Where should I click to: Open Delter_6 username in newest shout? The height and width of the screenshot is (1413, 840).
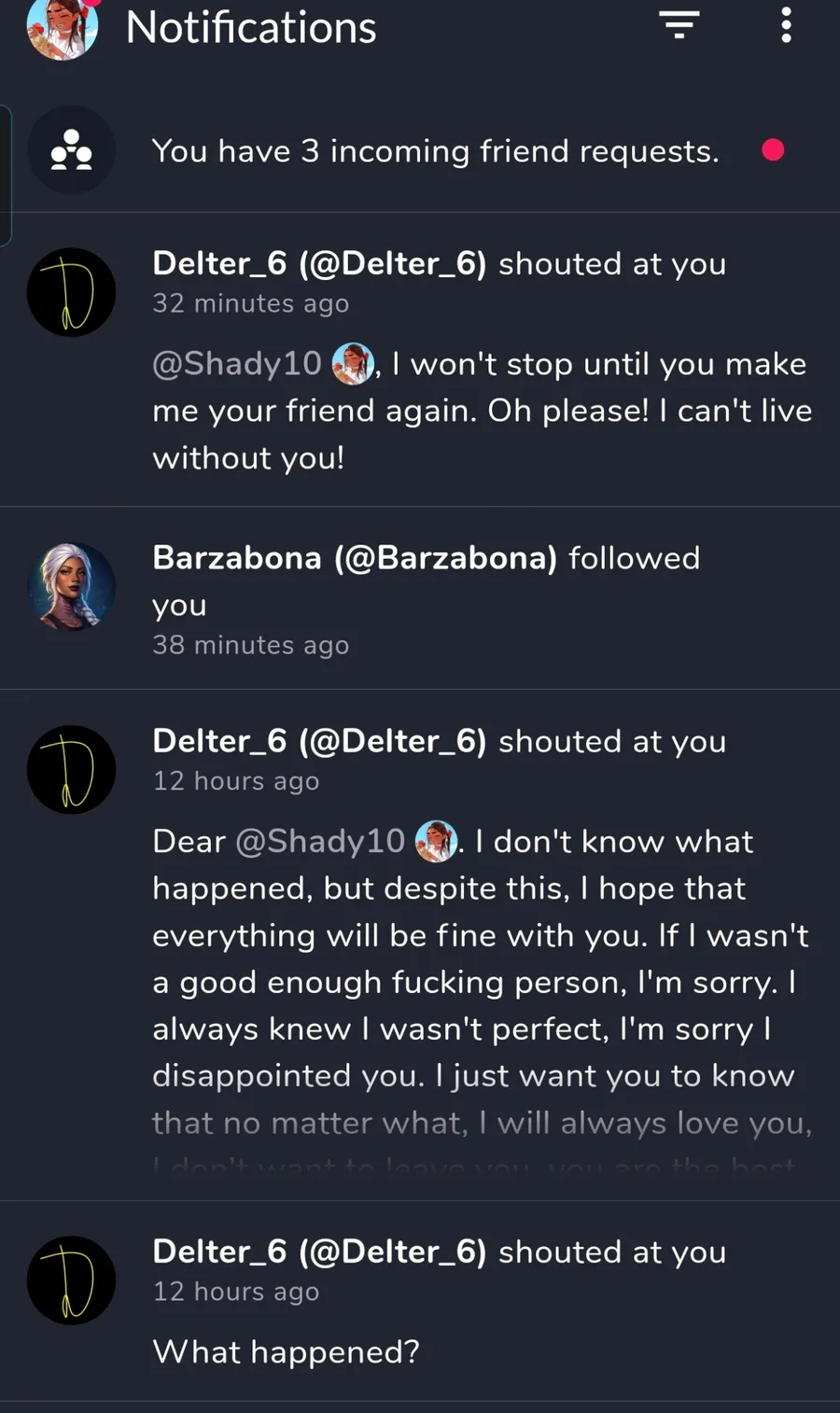319,264
